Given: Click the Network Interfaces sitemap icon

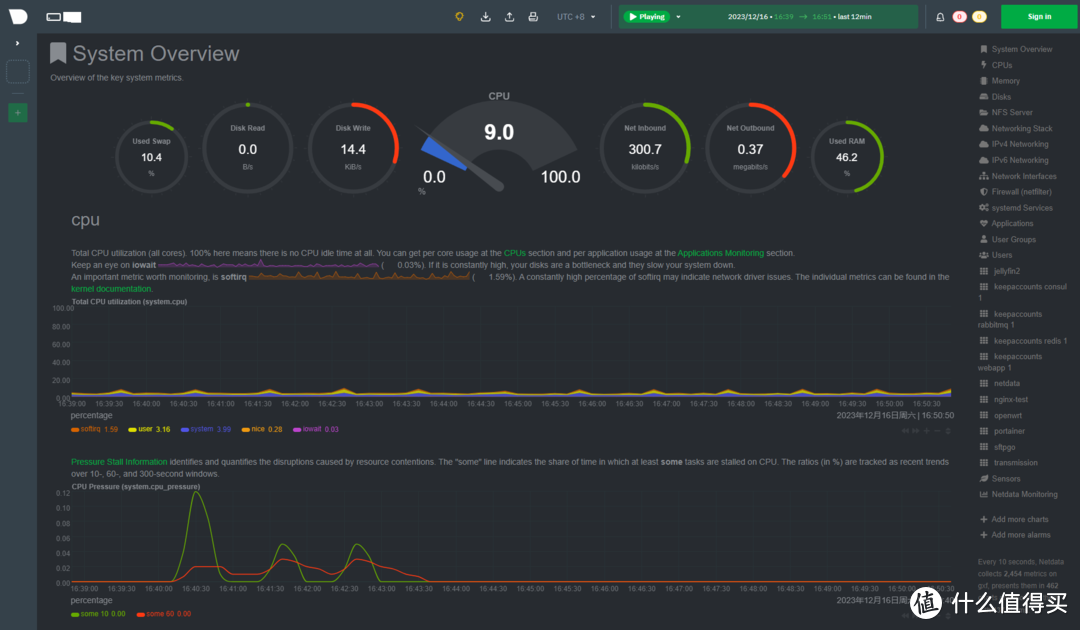Looking at the screenshot, I should pyautogui.click(x=984, y=176).
